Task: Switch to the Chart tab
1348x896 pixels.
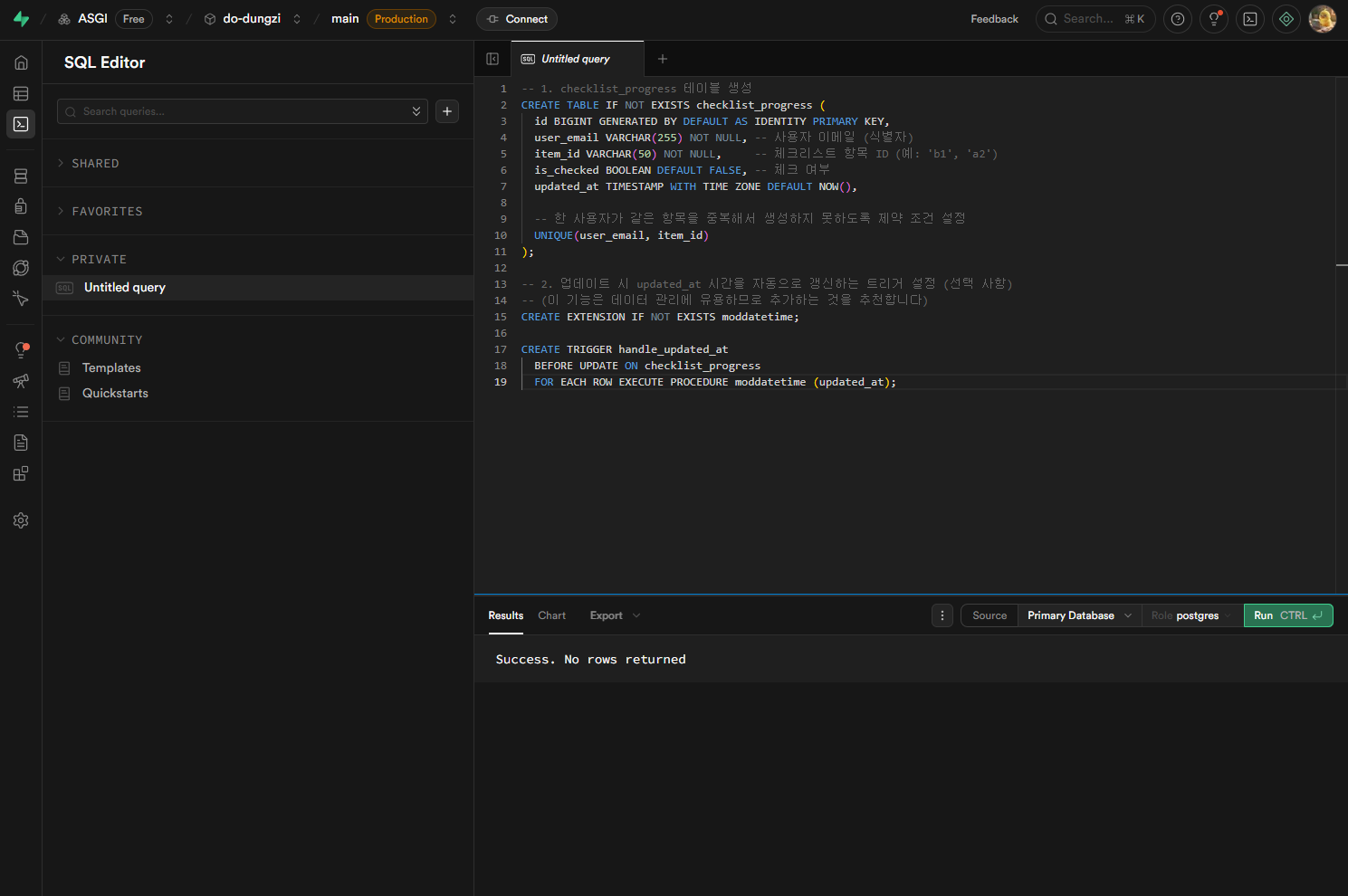Action: click(x=551, y=615)
